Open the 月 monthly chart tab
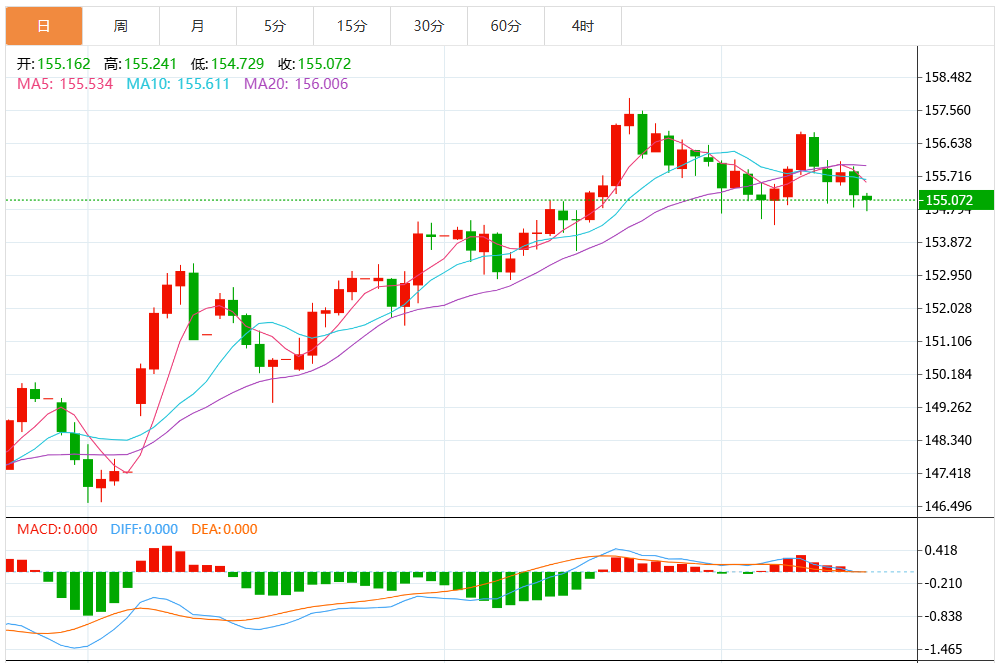Image resolution: width=1007 pixels, height=663 pixels. pos(198,26)
